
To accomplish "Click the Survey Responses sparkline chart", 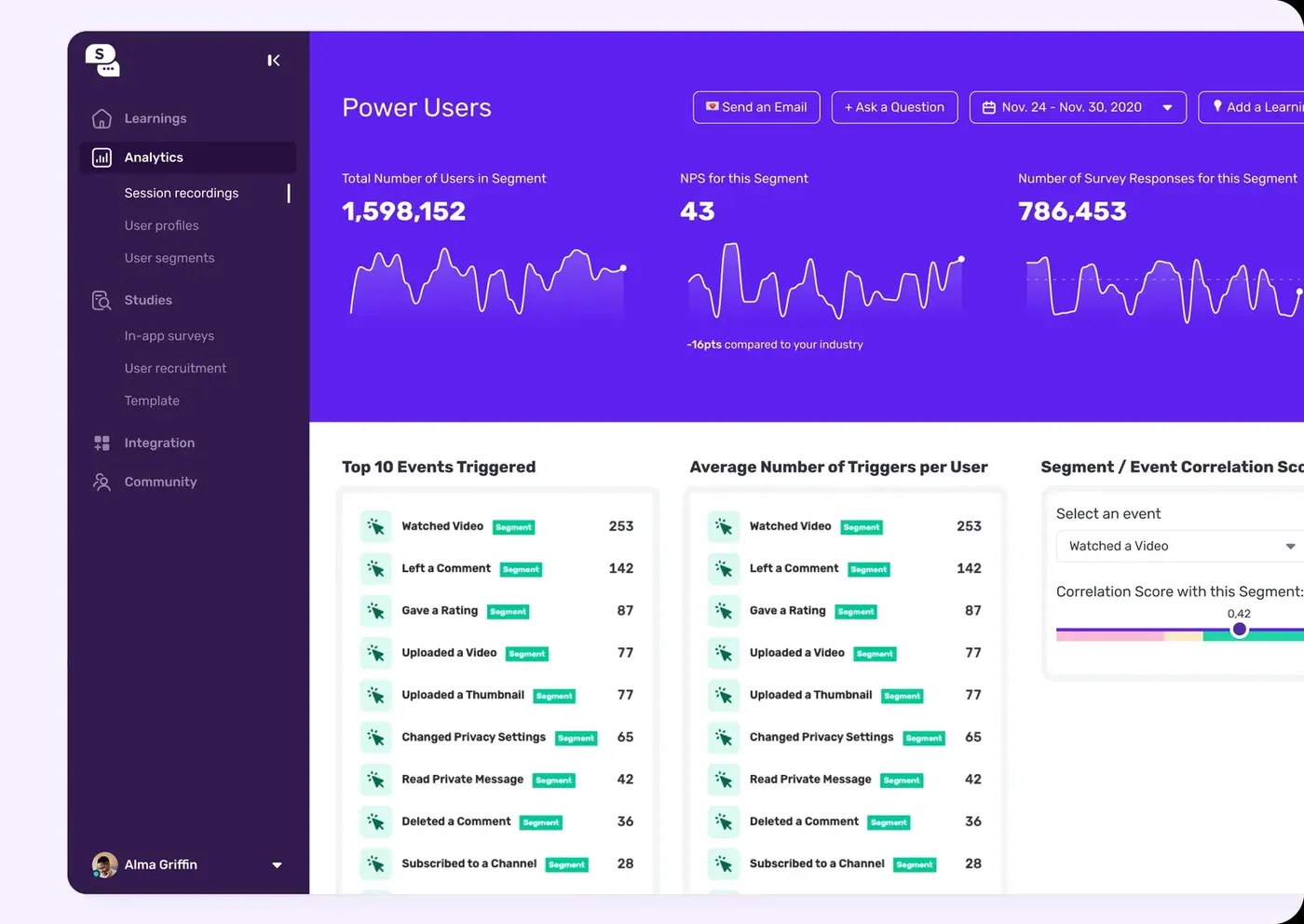I will (x=1164, y=289).
